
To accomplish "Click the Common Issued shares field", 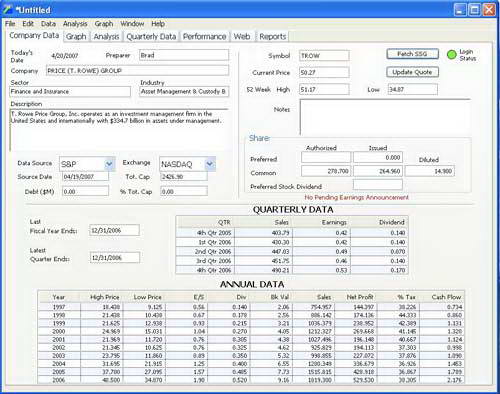I will click(378, 171).
